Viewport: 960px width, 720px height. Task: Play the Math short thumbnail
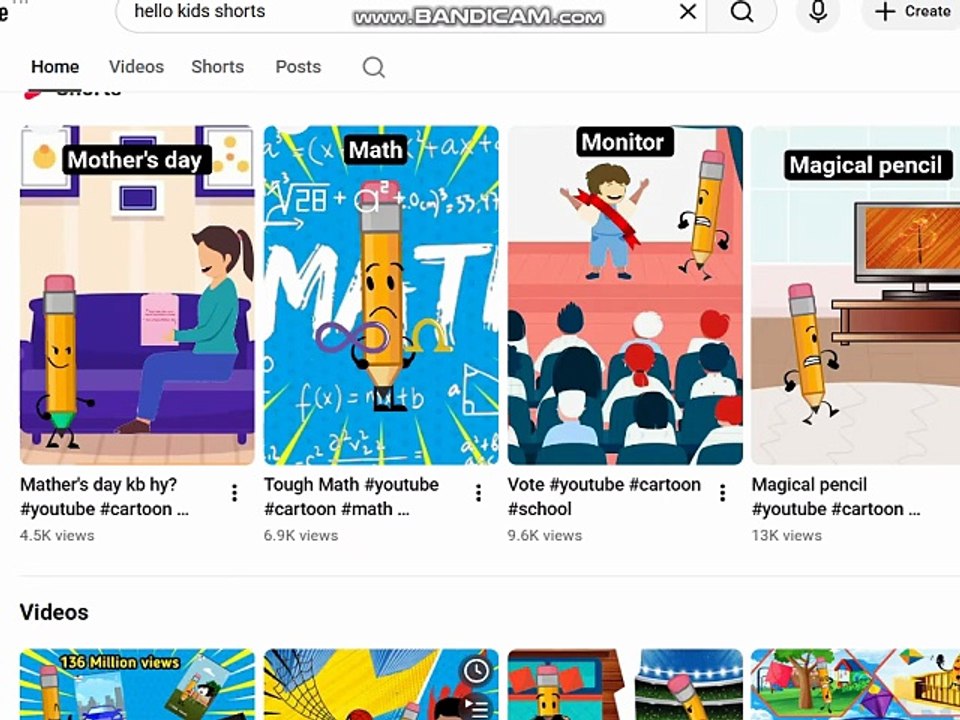[x=381, y=295]
